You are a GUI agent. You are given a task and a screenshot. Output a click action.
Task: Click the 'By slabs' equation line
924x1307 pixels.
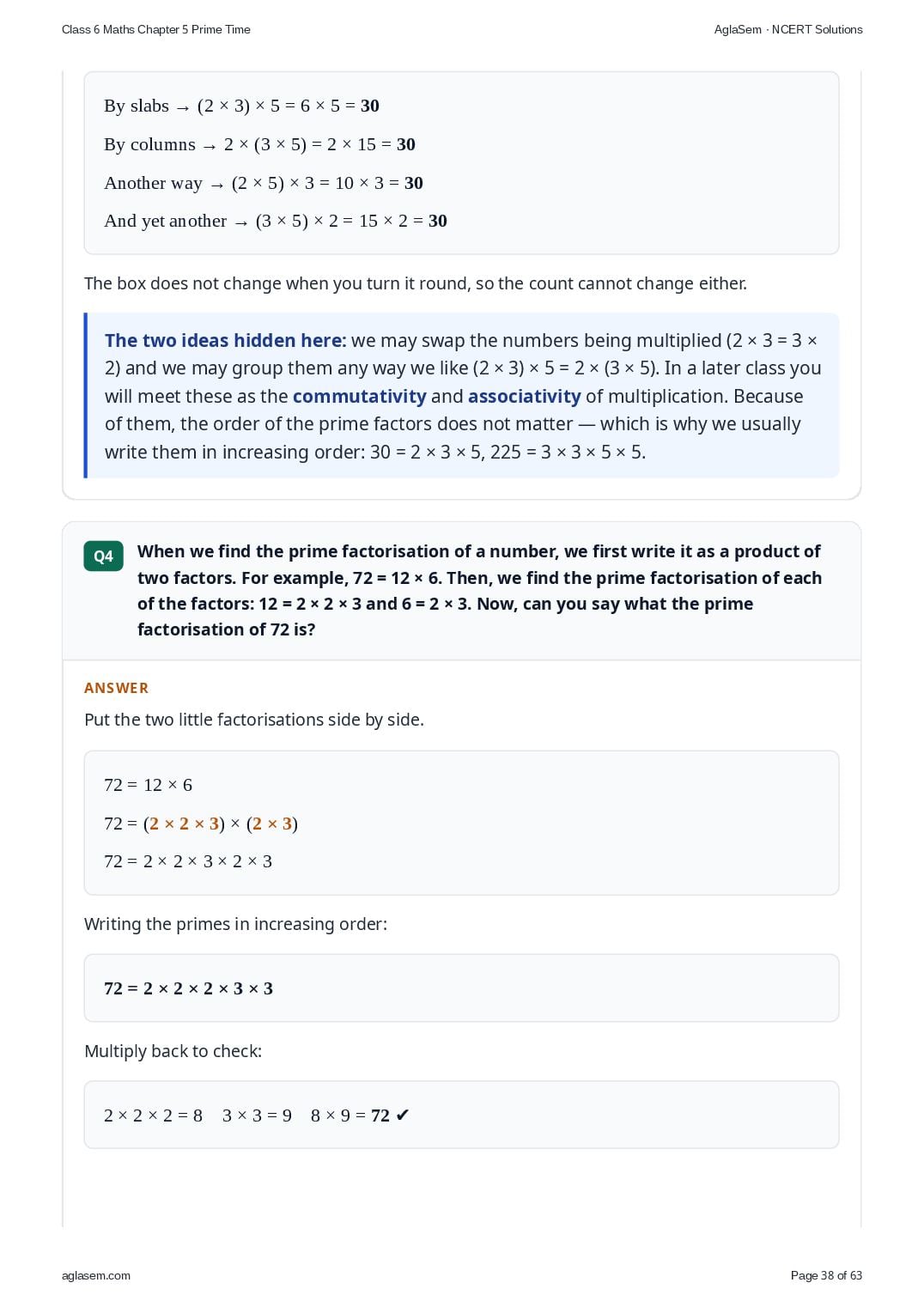click(x=241, y=106)
